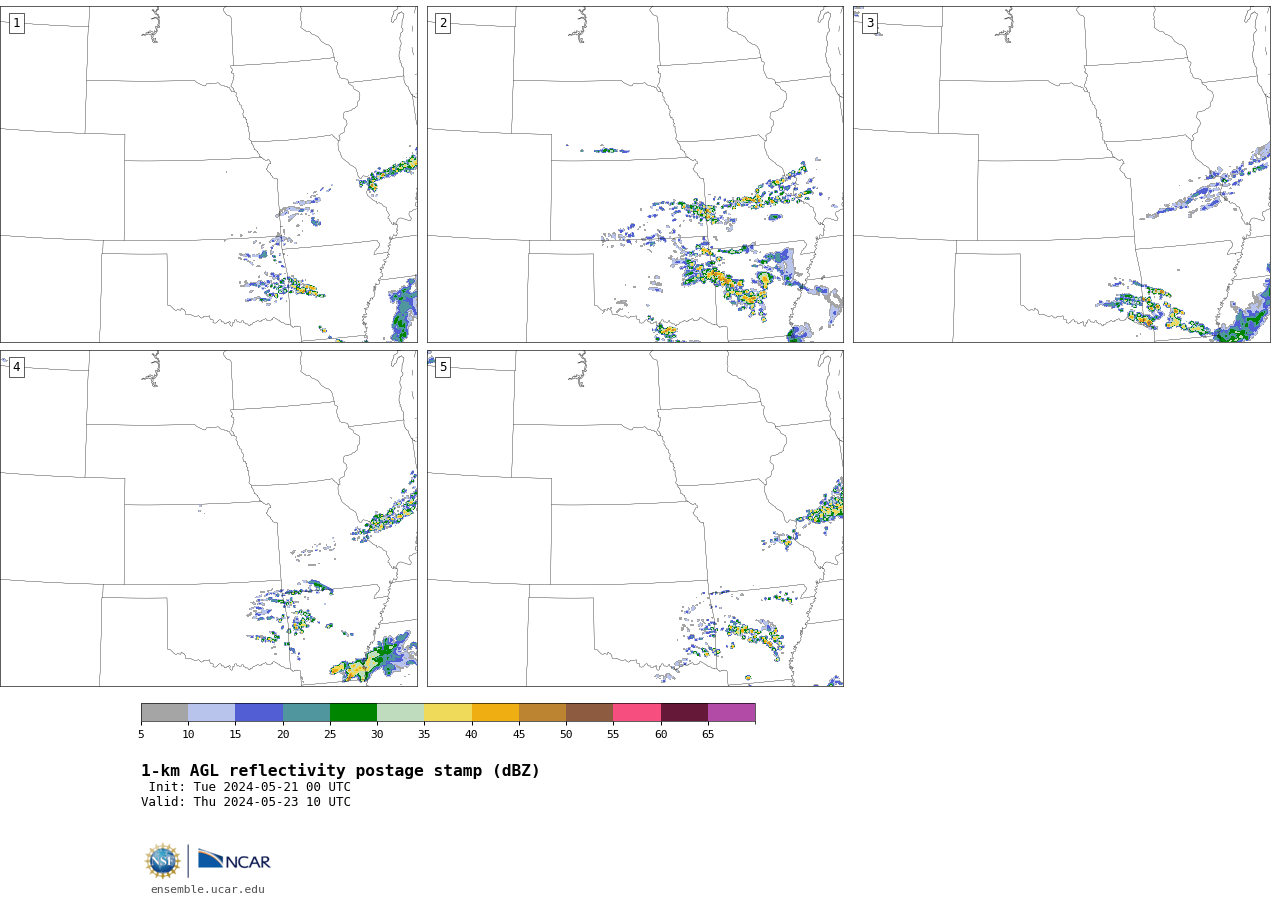The image size is (1280, 901).
Task: Click the gray 5-10 dBZ swatch
Action: coord(164,713)
